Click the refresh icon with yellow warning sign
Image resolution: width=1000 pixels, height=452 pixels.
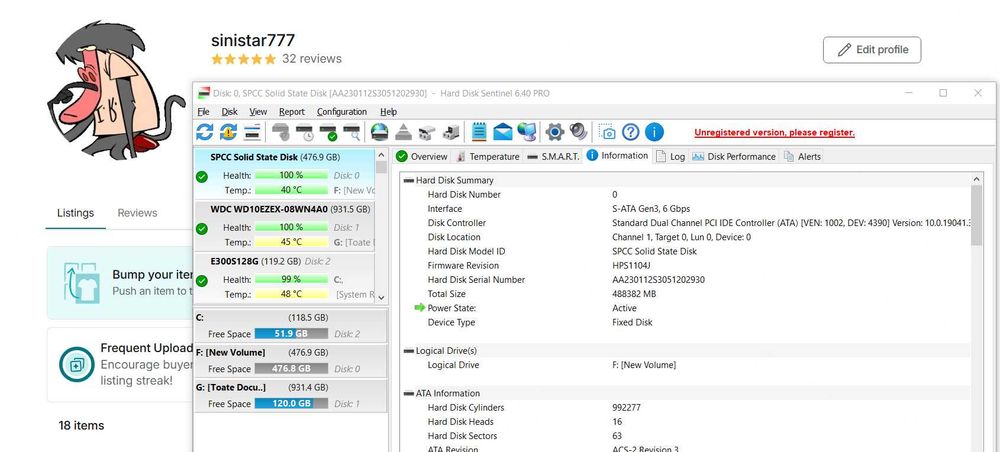point(228,132)
